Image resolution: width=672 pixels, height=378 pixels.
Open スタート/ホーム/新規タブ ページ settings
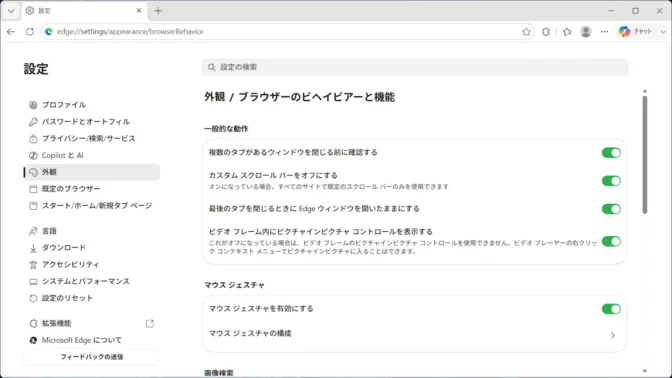pos(92,206)
